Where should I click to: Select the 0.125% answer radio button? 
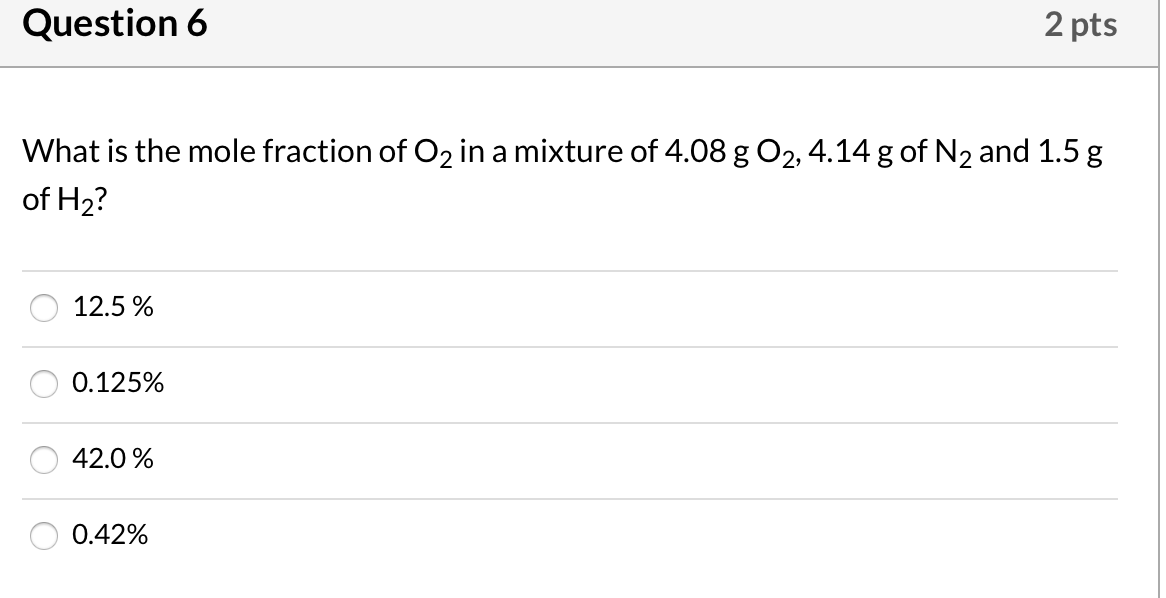(43, 382)
